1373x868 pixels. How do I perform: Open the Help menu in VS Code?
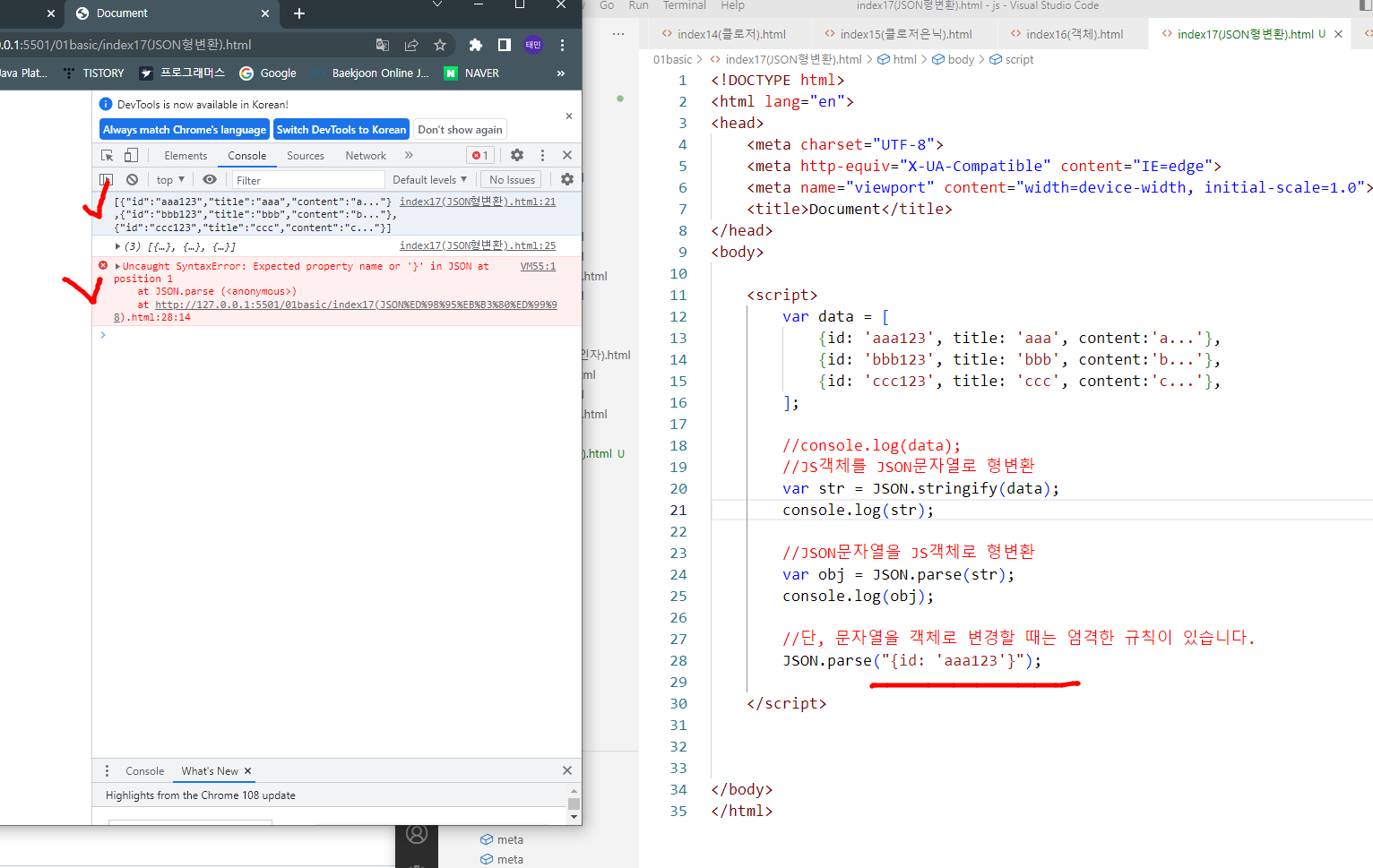click(733, 5)
